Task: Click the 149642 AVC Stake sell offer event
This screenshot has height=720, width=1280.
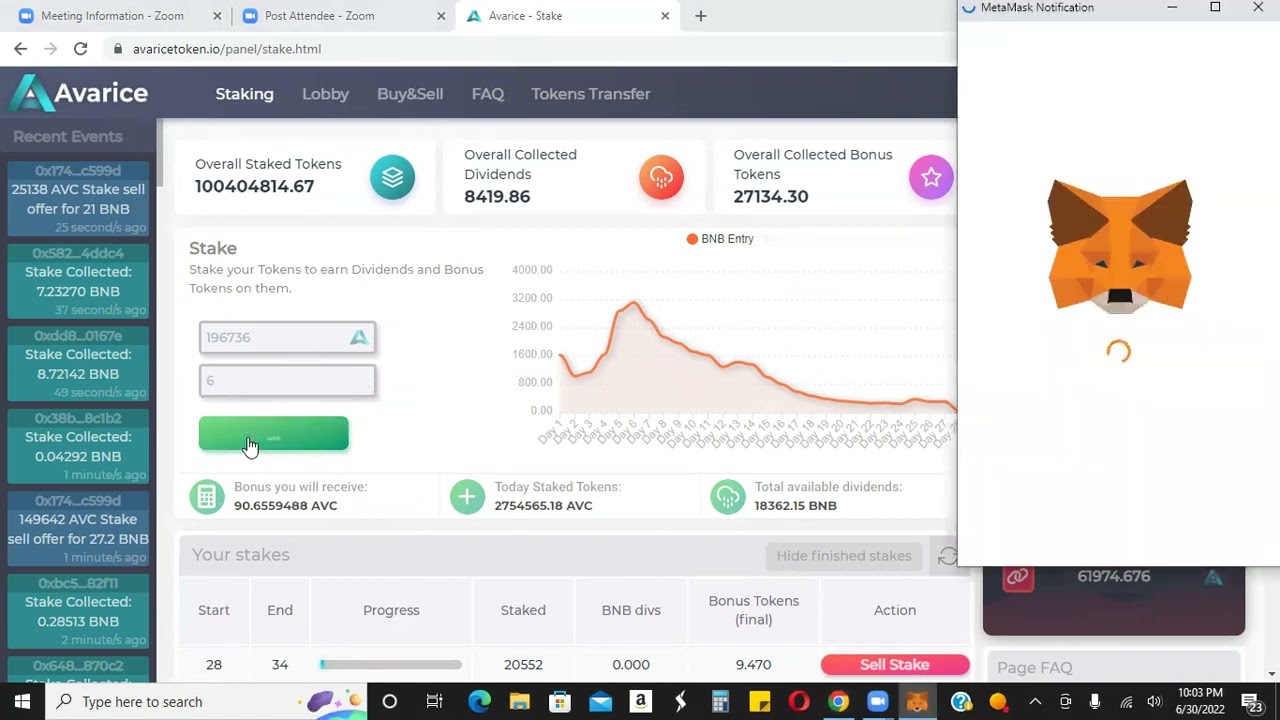Action: 78,529
